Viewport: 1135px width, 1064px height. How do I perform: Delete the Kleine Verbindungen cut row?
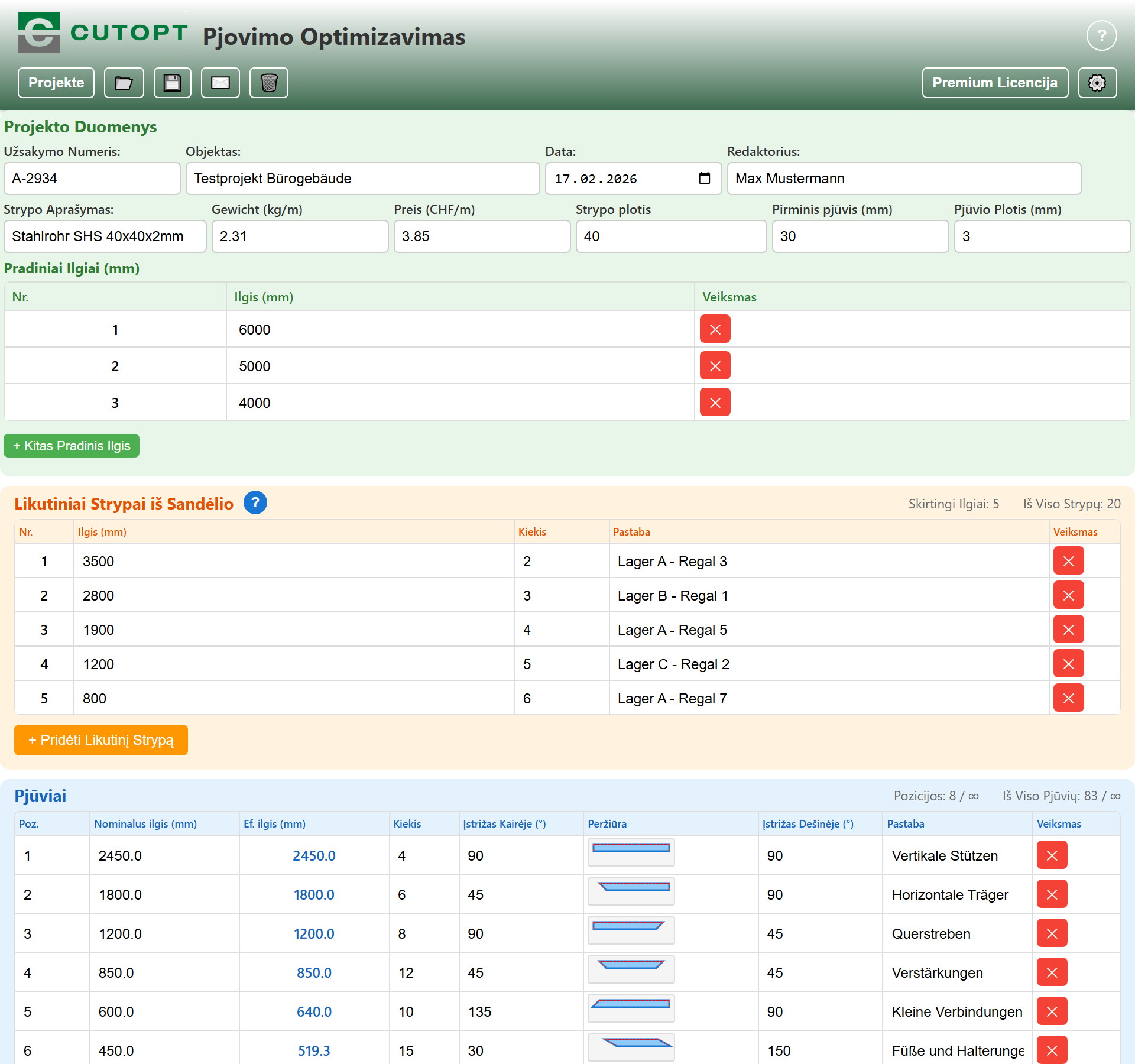(1052, 1011)
